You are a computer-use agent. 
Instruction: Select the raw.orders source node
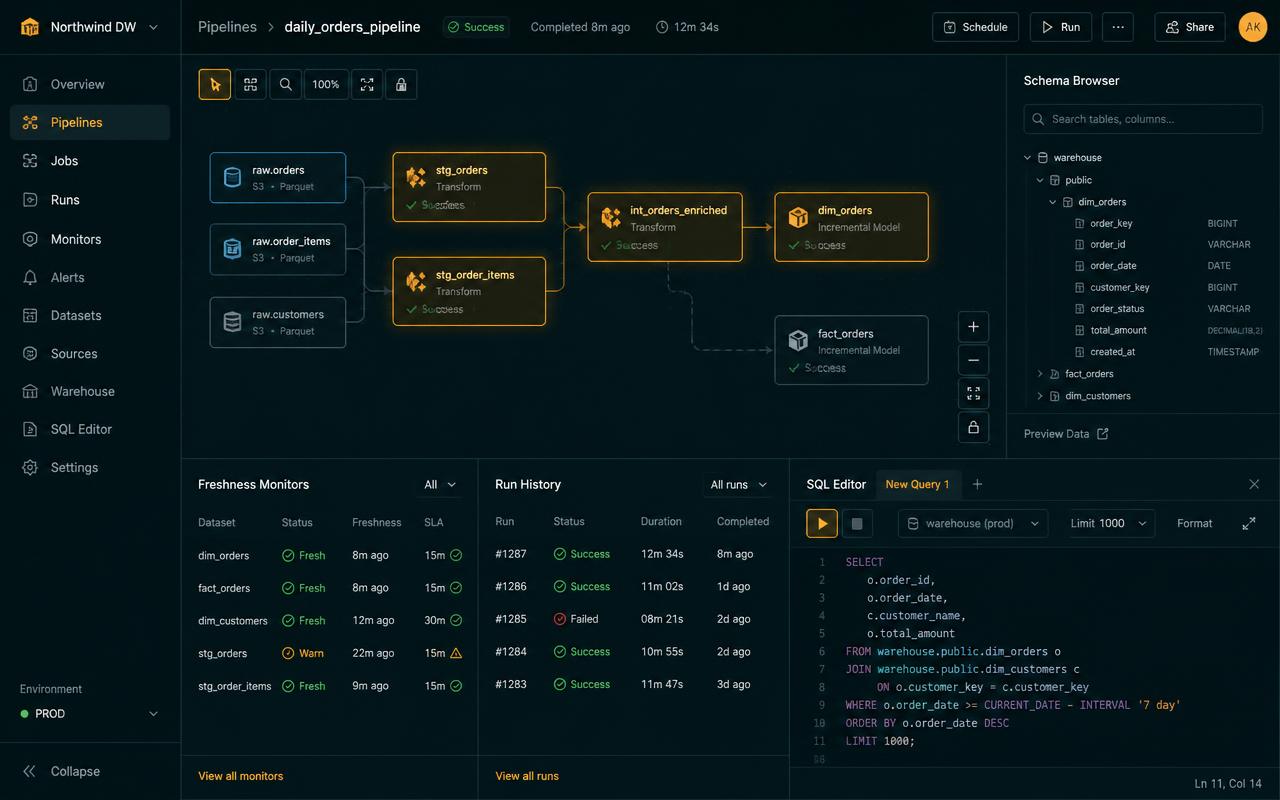click(x=278, y=178)
